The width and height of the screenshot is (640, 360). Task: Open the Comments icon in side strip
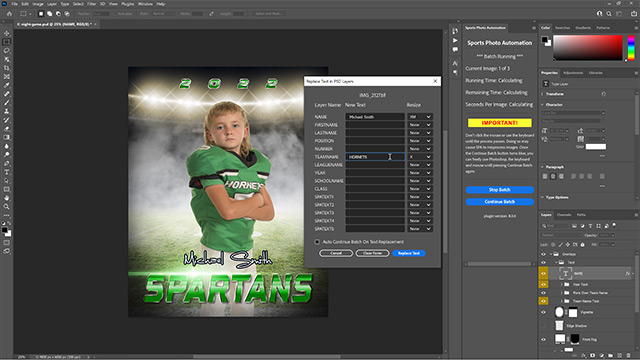pos(455,49)
